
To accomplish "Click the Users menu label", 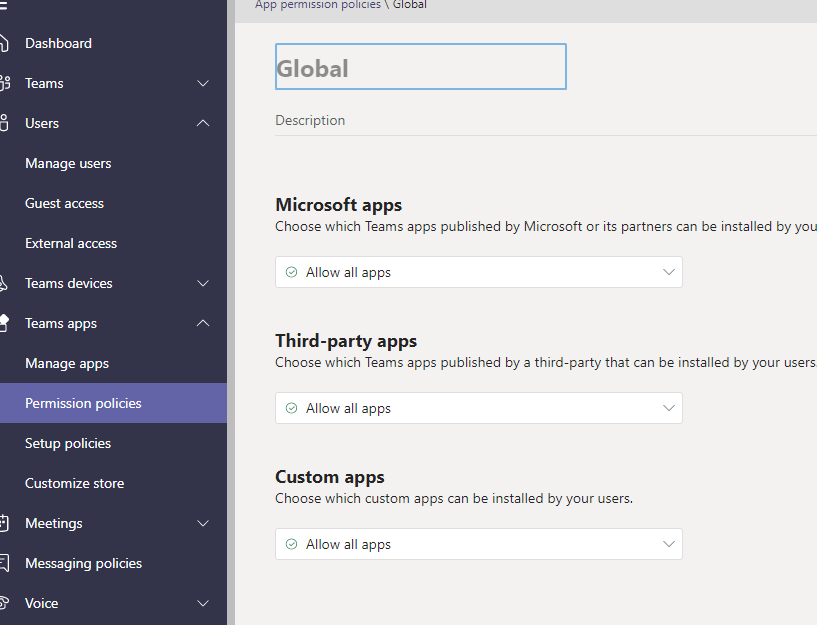I will [x=42, y=124].
